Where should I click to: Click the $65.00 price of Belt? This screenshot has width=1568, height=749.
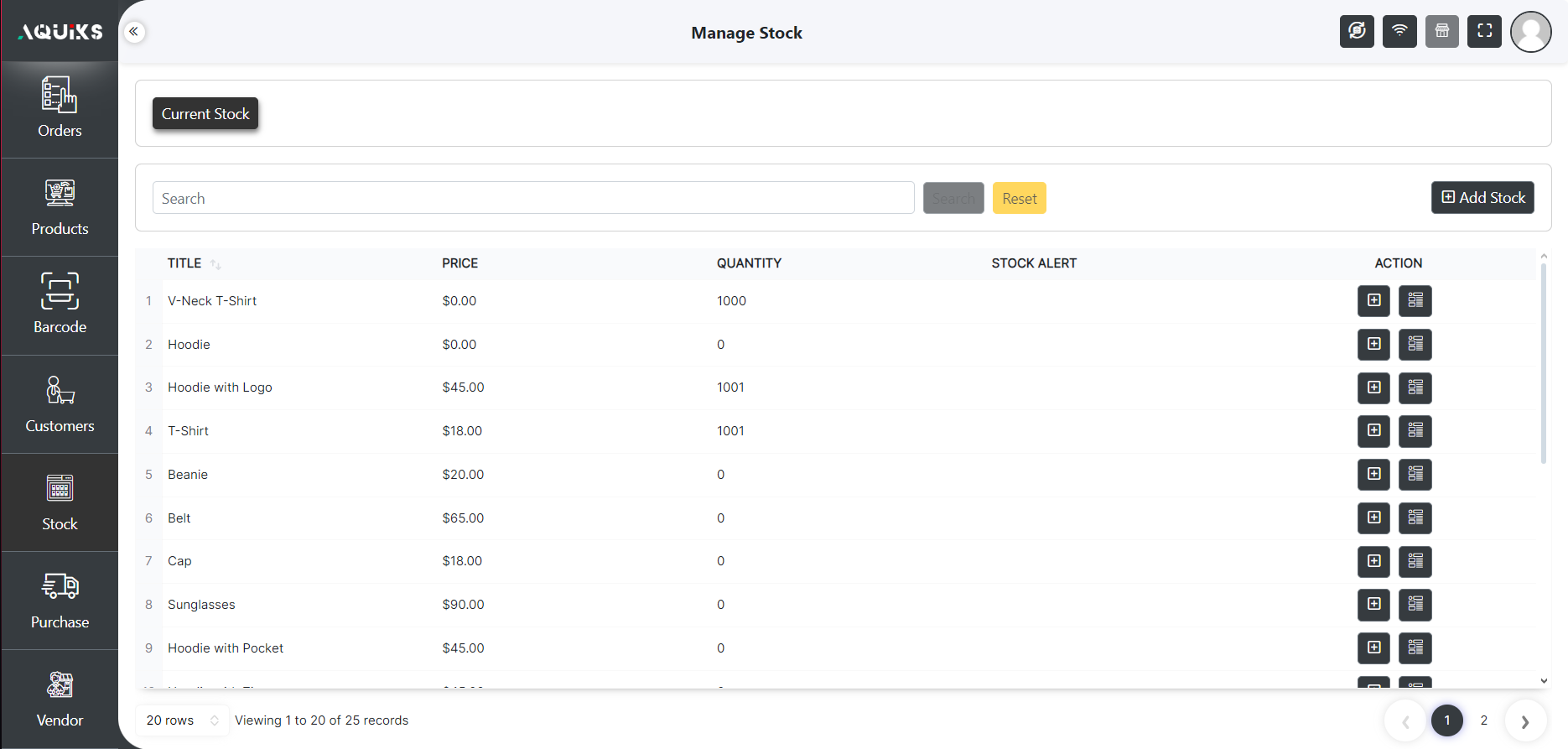pos(463,518)
